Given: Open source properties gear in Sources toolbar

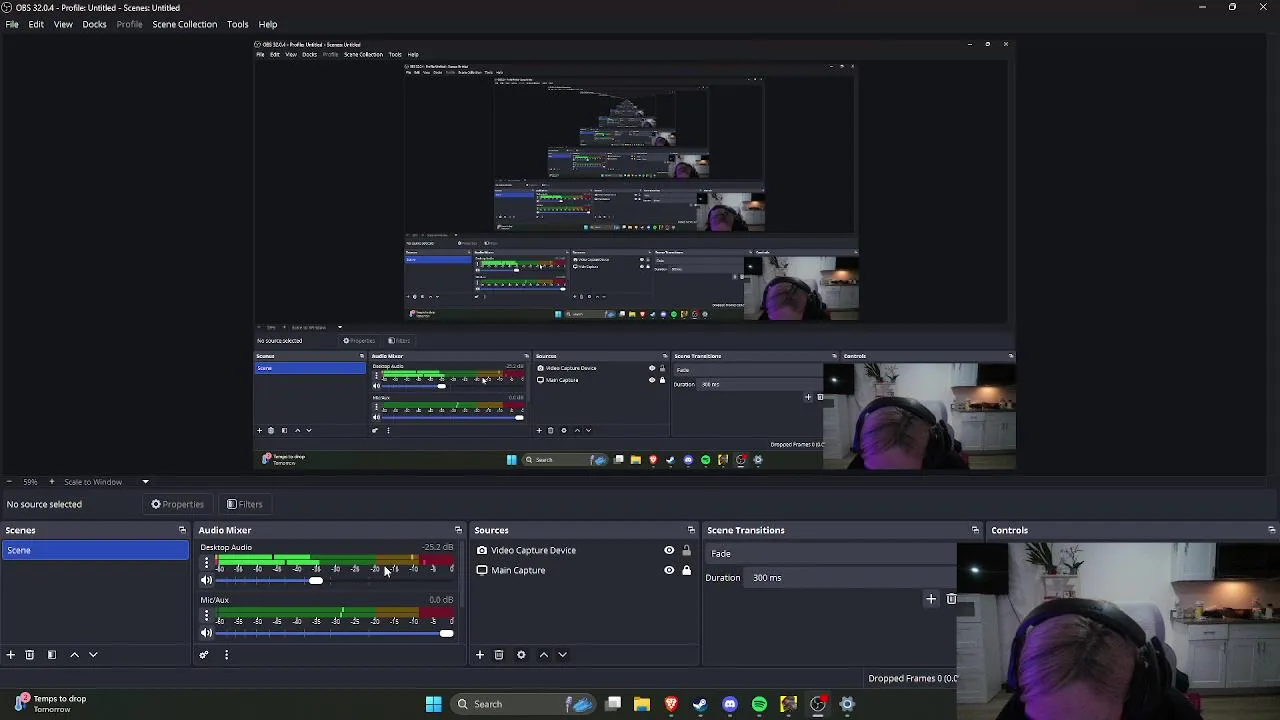Looking at the screenshot, I should point(521,655).
